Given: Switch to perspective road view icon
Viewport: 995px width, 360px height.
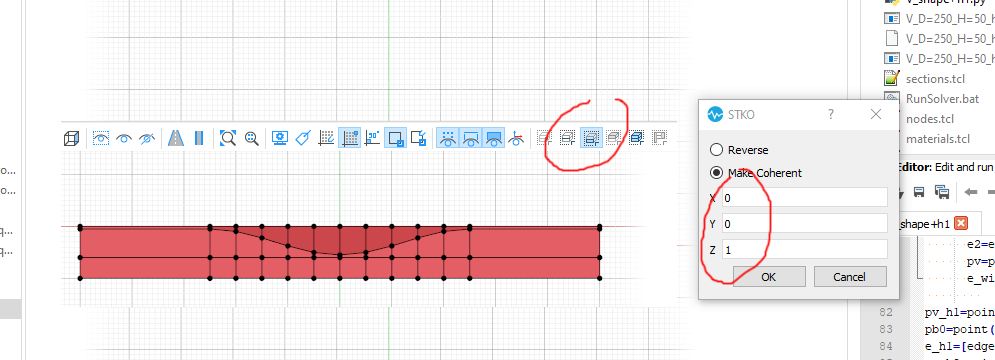Looking at the screenshot, I should click(176, 138).
